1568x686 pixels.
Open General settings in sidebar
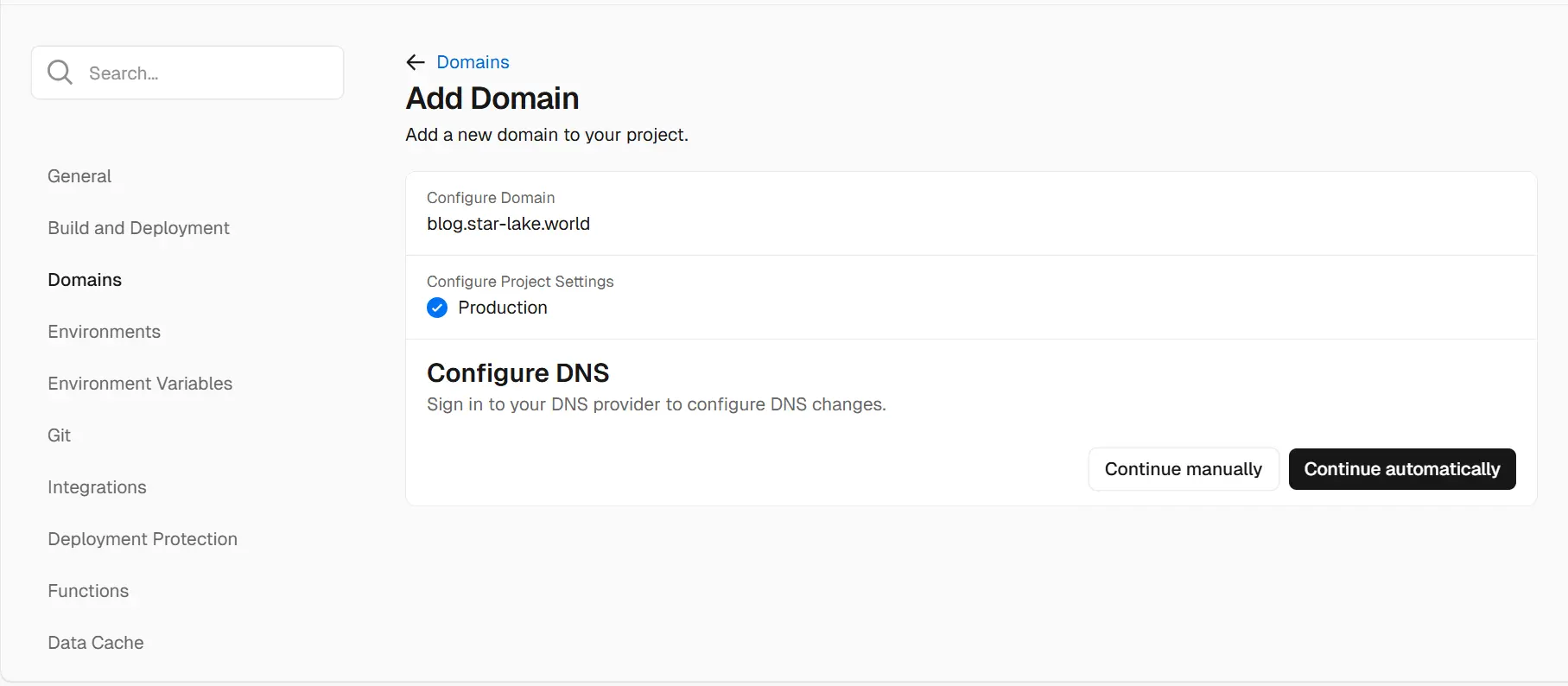click(x=79, y=176)
